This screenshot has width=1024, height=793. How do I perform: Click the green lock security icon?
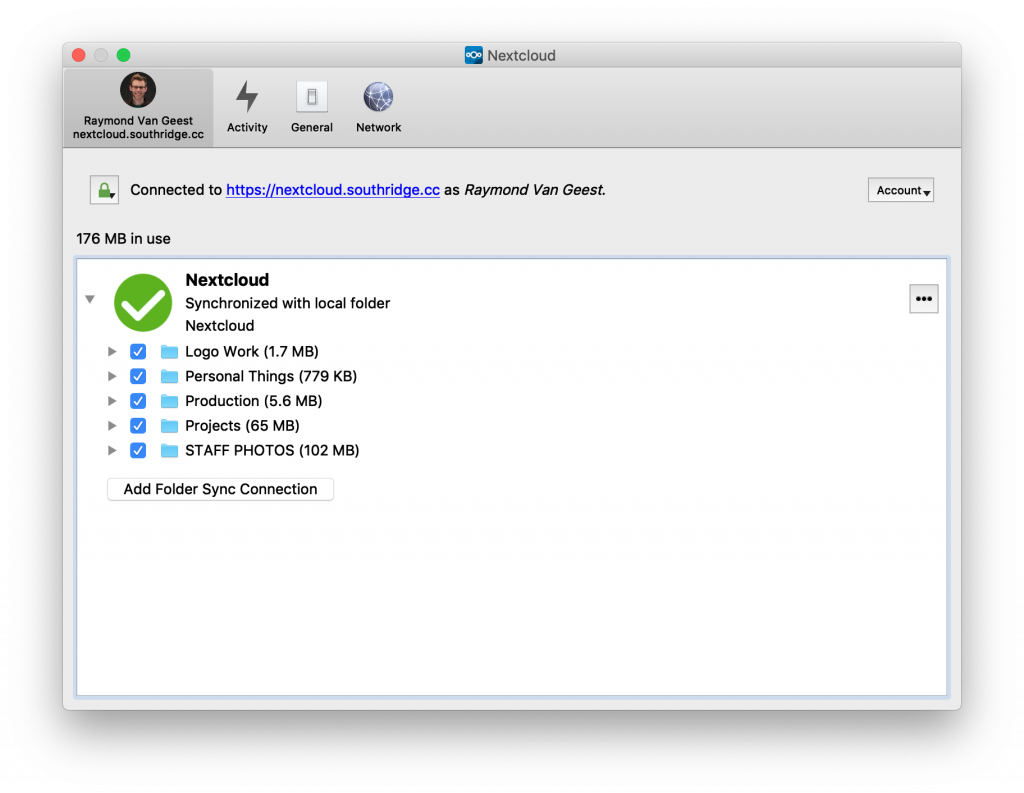pos(104,190)
